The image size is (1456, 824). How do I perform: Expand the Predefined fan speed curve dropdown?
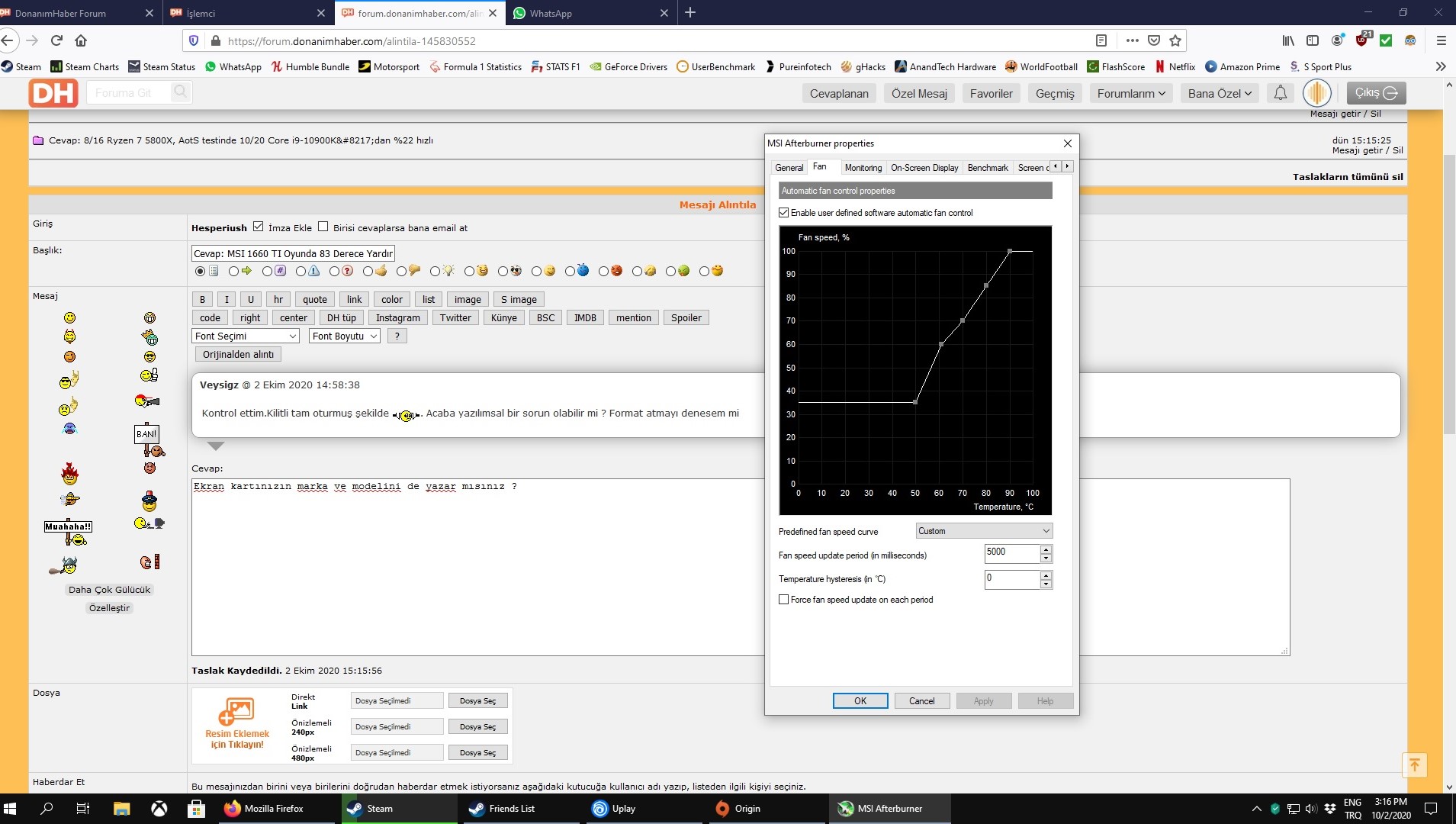pos(983,531)
